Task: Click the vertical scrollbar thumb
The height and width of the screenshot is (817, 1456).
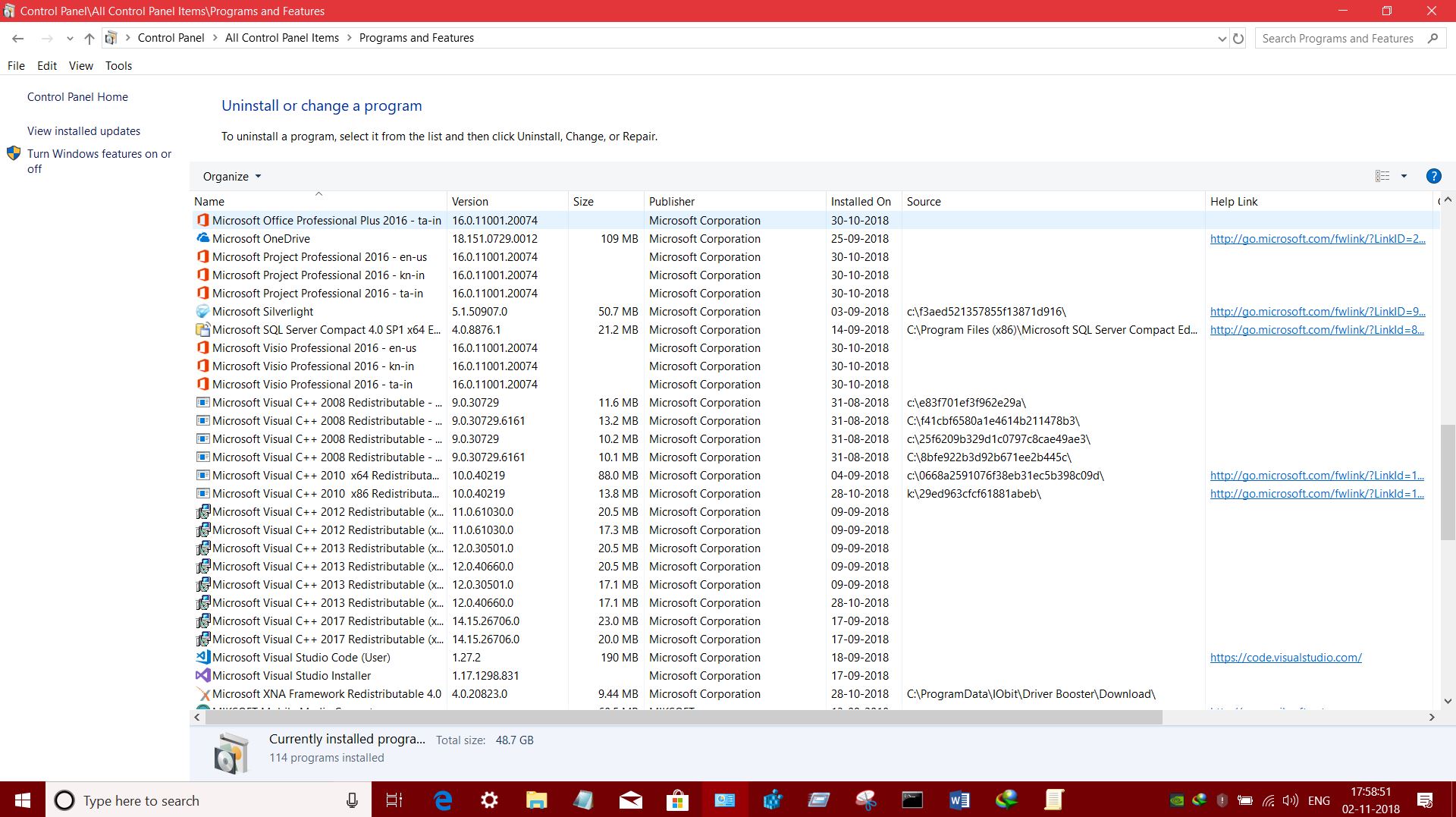Action: (1448, 482)
